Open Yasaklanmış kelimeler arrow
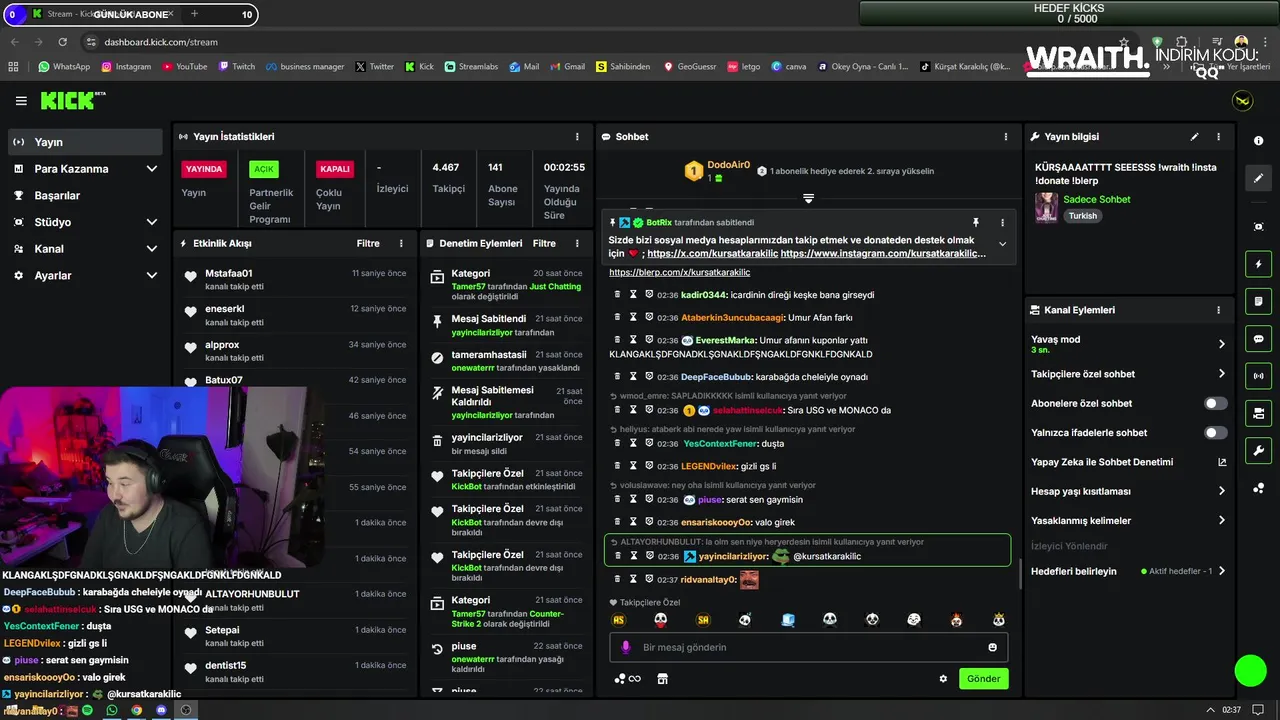Image resolution: width=1280 pixels, height=720 pixels. (1221, 521)
